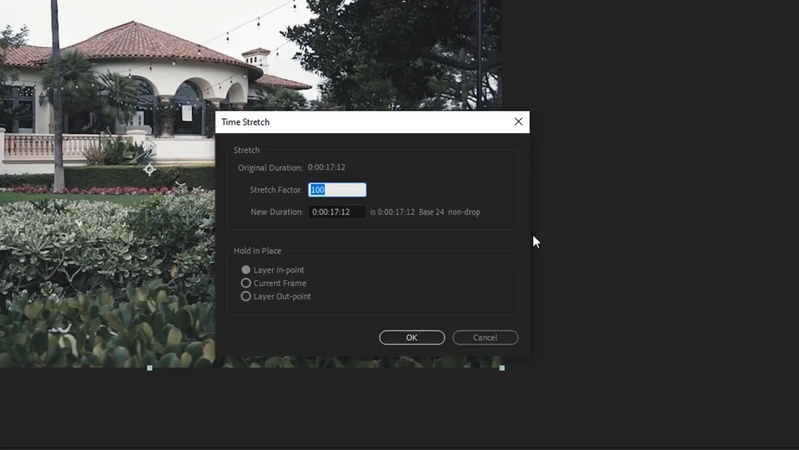Click the "New Duration:" label
The height and width of the screenshot is (450, 799).
[x=277, y=212]
